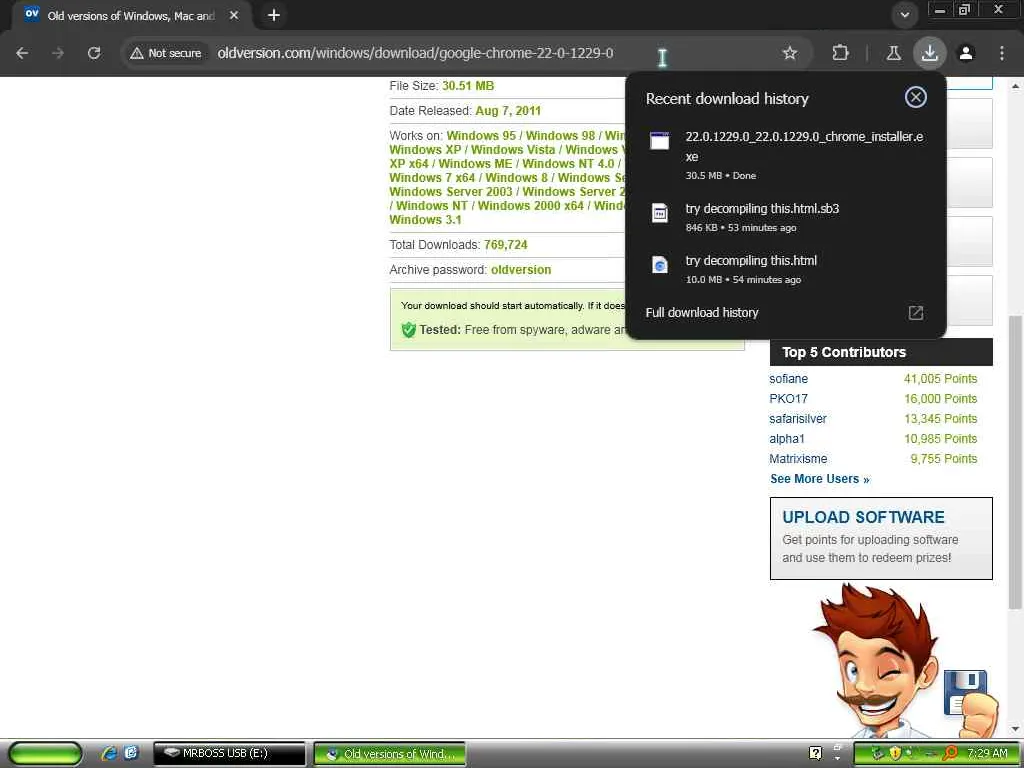Open Chrome's three-dot menu
The width and height of the screenshot is (1024, 768).
pos(1002,53)
